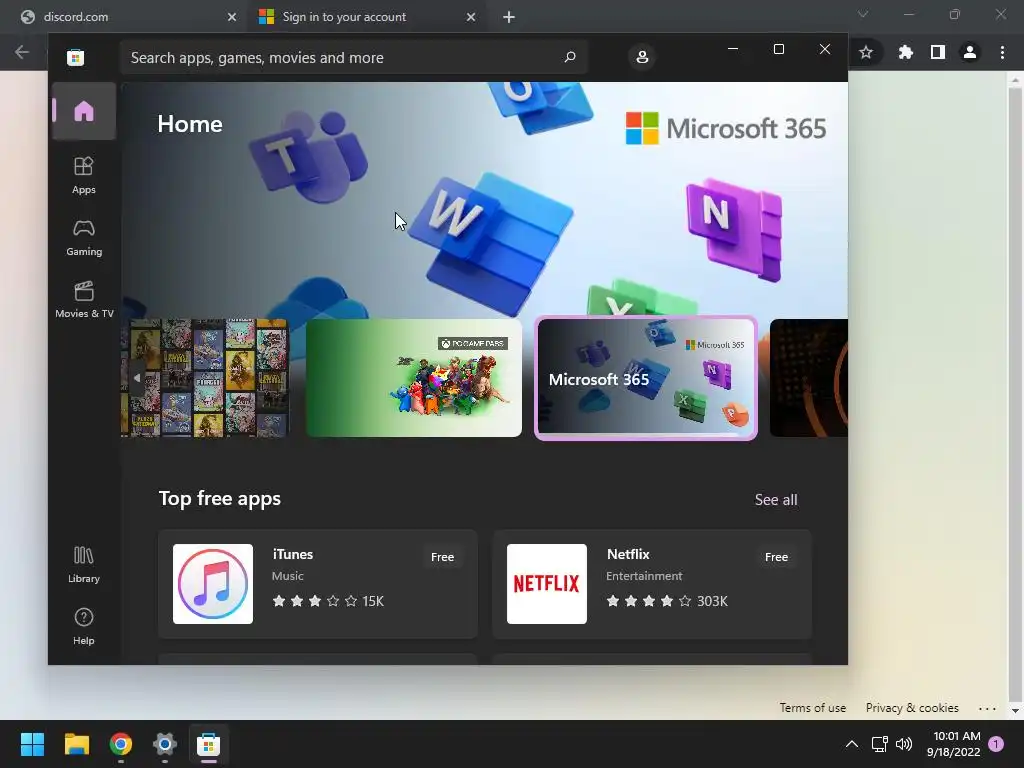
Task: Click the Netflix logo tile
Action: click(x=547, y=584)
